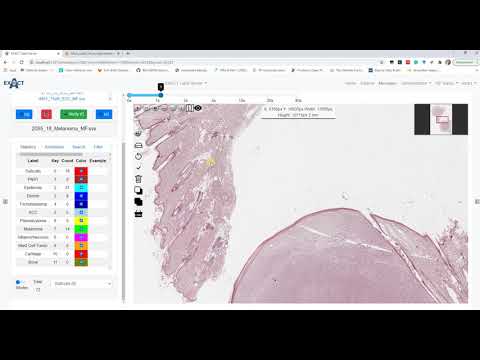Open the Administration dropdown menu
Viewport: 480px width, 360px height.
pyautogui.click(x=416, y=83)
